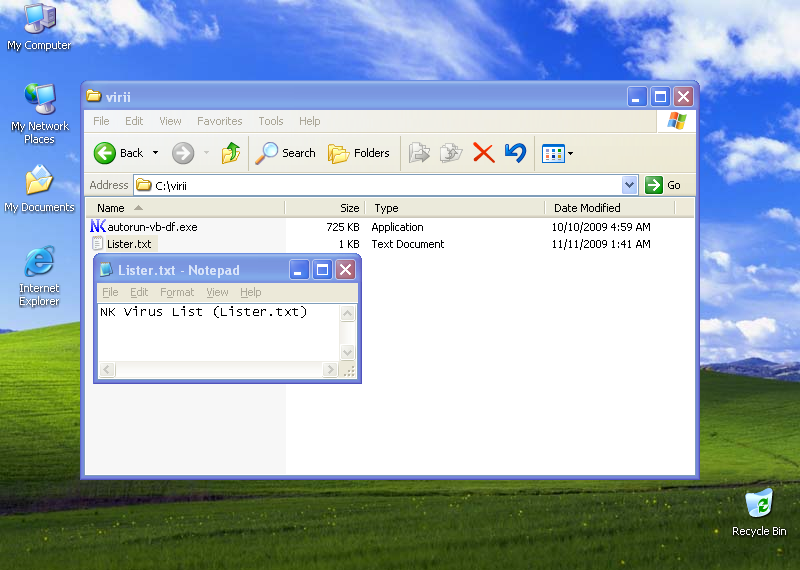
Task: Click the Up folder icon
Action: pyautogui.click(x=231, y=153)
